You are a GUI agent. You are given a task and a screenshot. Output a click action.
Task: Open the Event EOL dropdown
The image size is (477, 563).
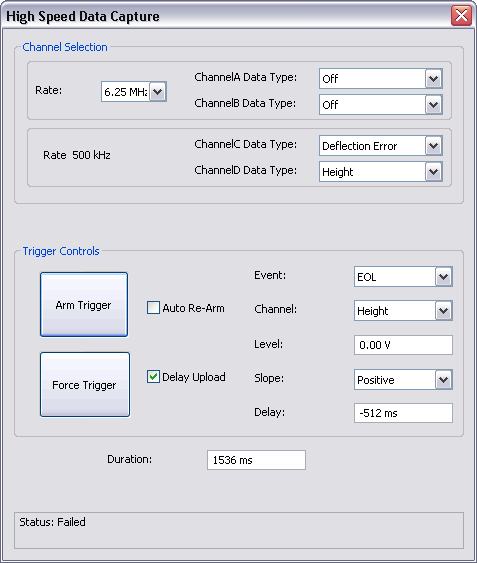pyautogui.click(x=403, y=277)
